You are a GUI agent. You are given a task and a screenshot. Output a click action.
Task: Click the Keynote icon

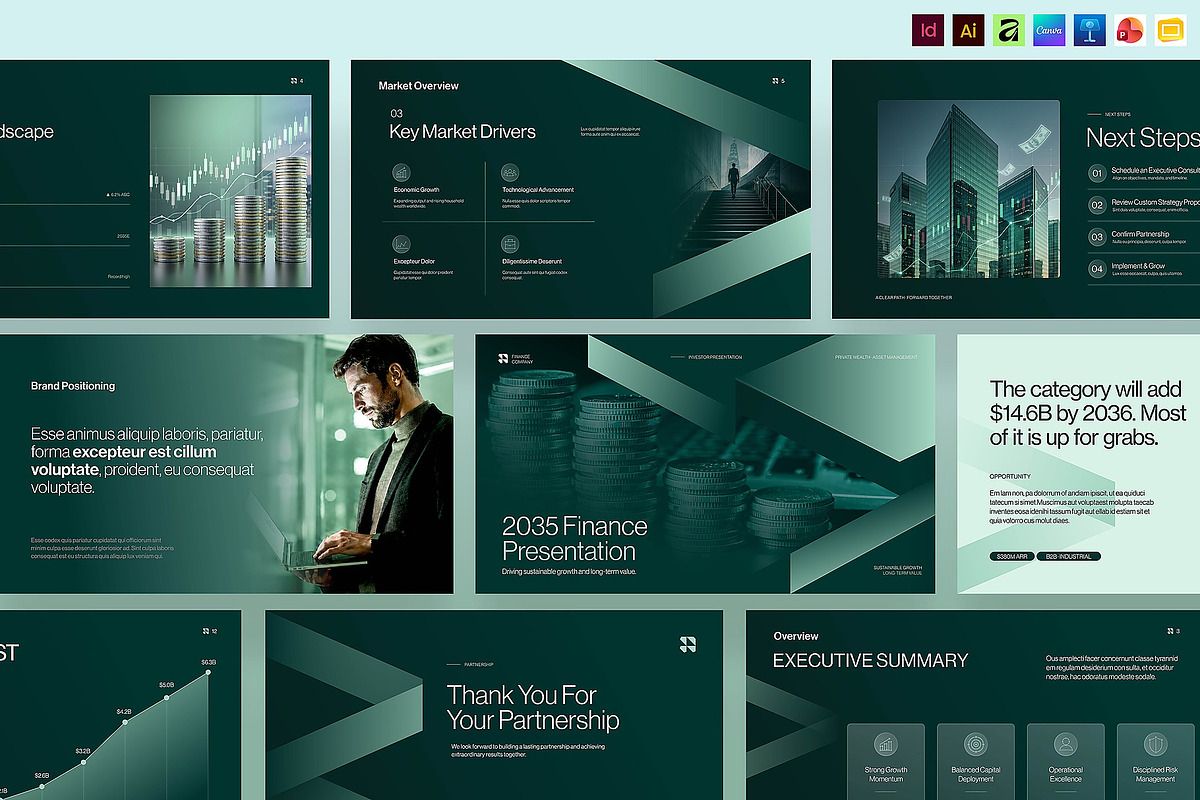pyautogui.click(x=1090, y=31)
